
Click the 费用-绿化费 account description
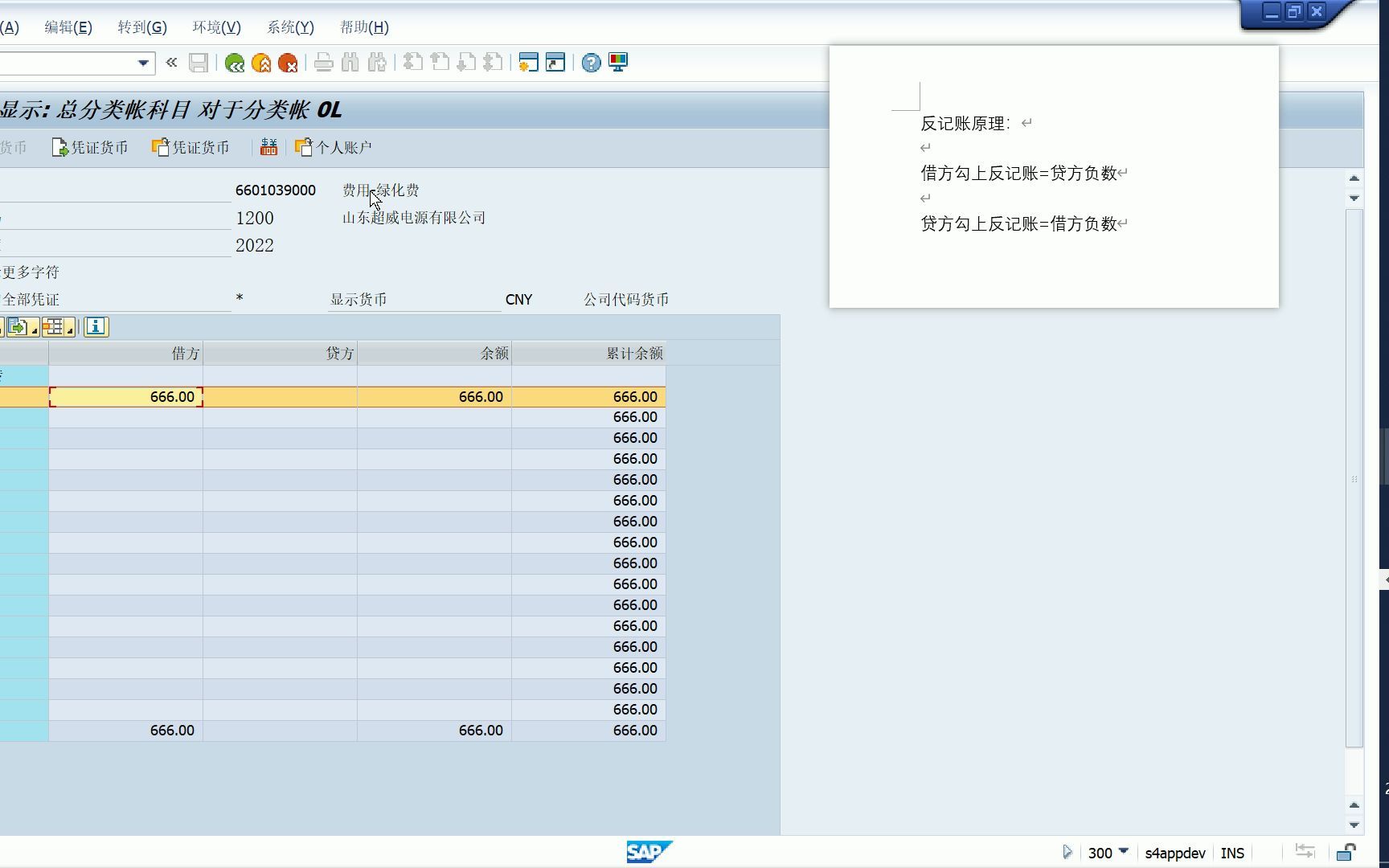[x=381, y=190]
